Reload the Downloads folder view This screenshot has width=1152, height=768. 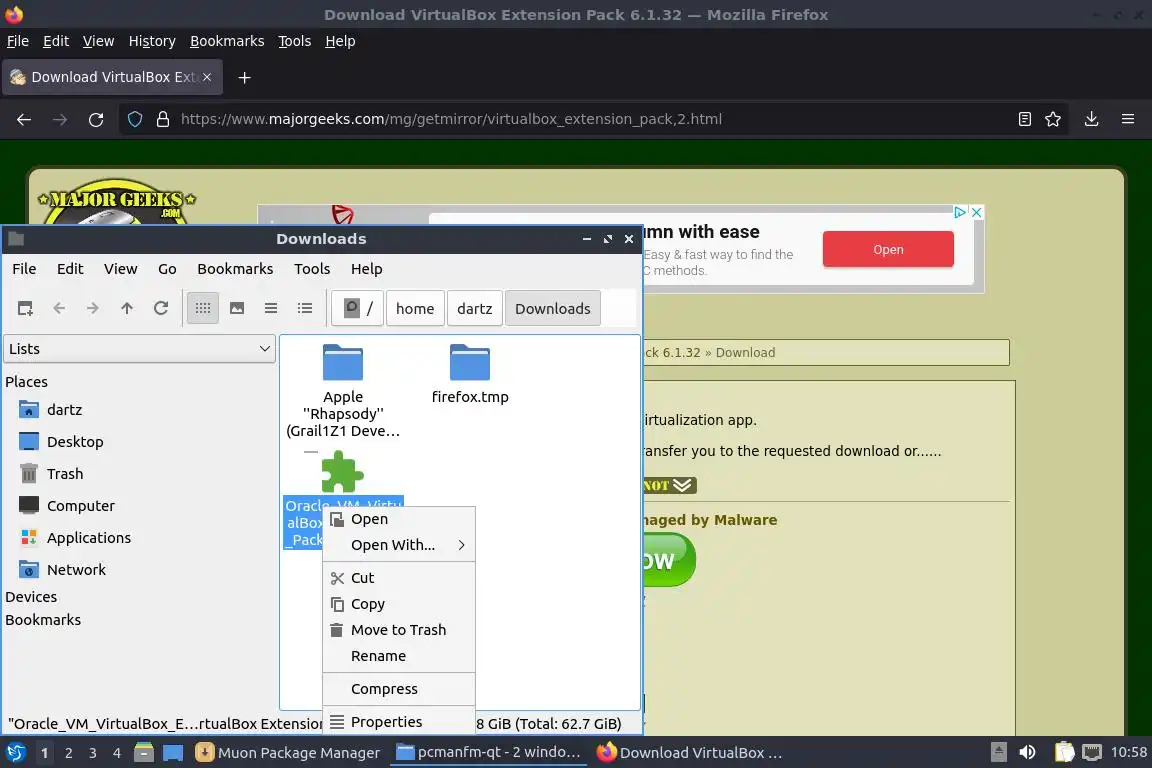(x=161, y=309)
